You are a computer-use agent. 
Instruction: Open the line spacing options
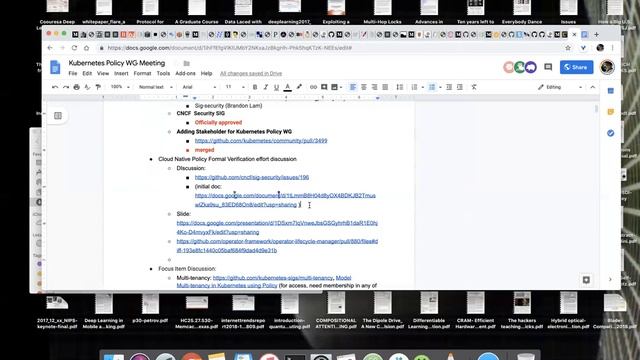point(400,87)
